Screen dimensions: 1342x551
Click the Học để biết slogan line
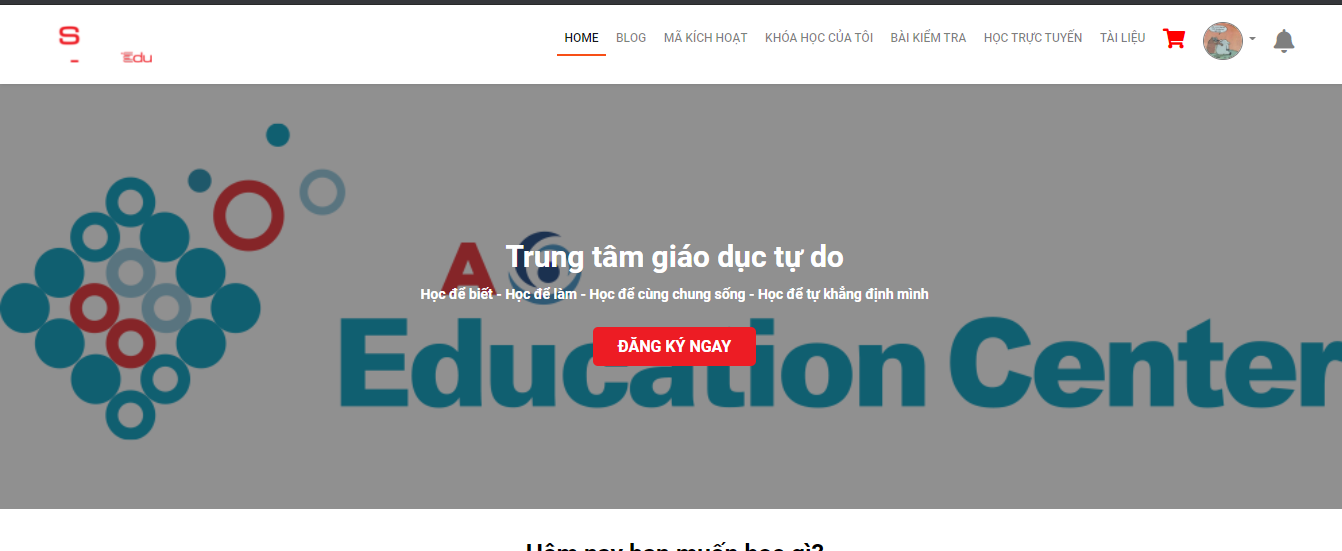(x=674, y=294)
